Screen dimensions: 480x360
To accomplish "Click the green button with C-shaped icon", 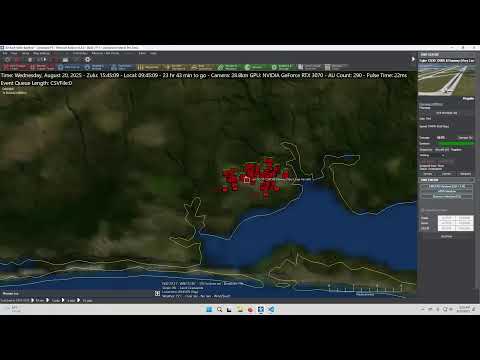I will click(257, 67).
